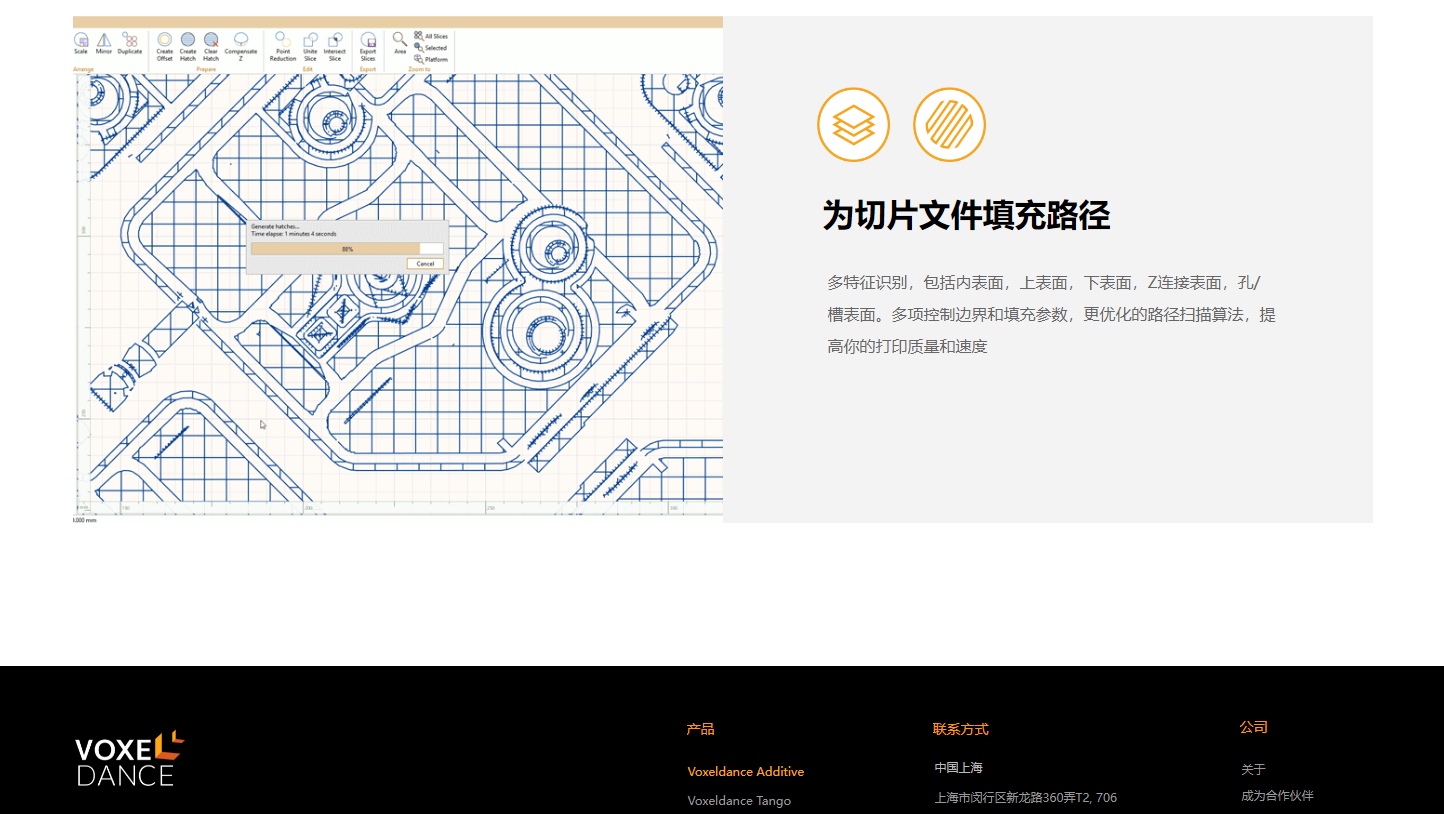Select the Duplicate tool

(130, 41)
